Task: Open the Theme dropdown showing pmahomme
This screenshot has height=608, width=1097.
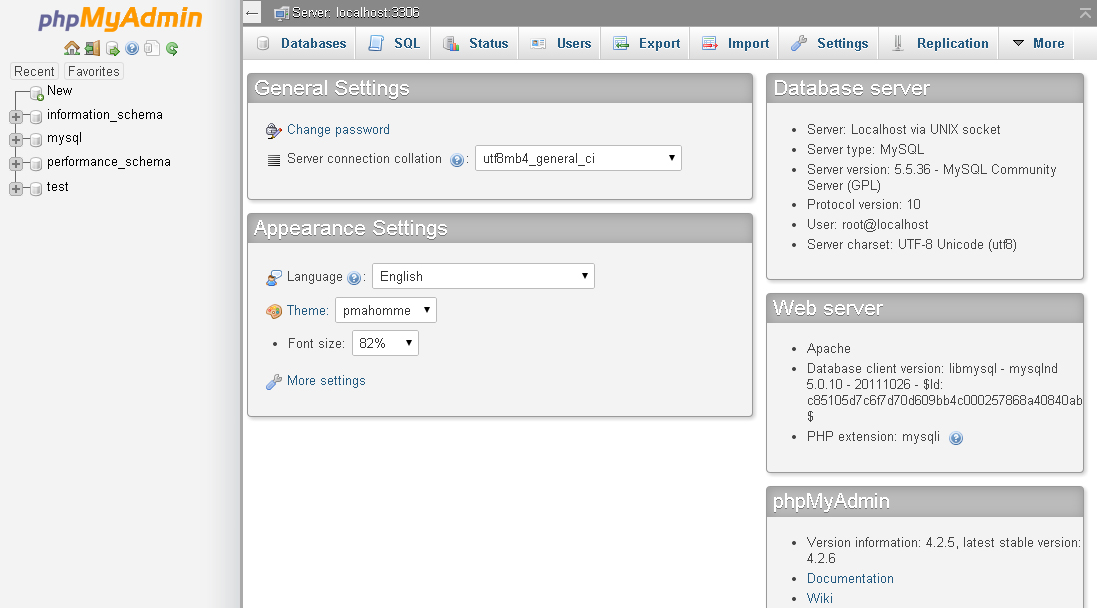Action: [385, 310]
